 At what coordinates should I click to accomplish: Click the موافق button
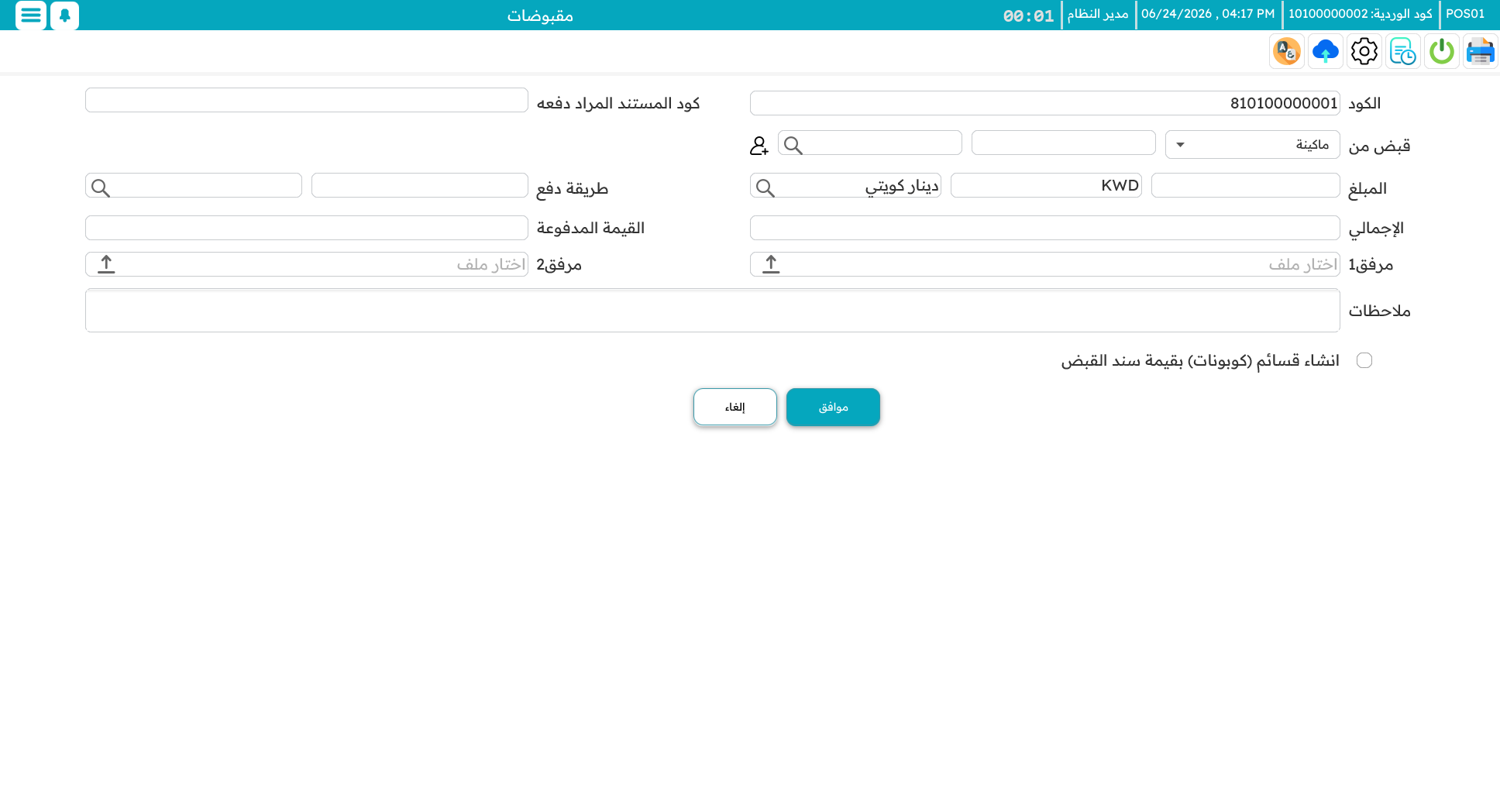click(833, 407)
